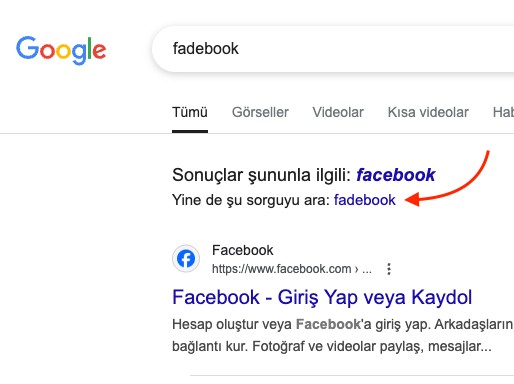Switch to the Görseller tab
Viewport: 514px width, 384px height.
[x=260, y=112]
